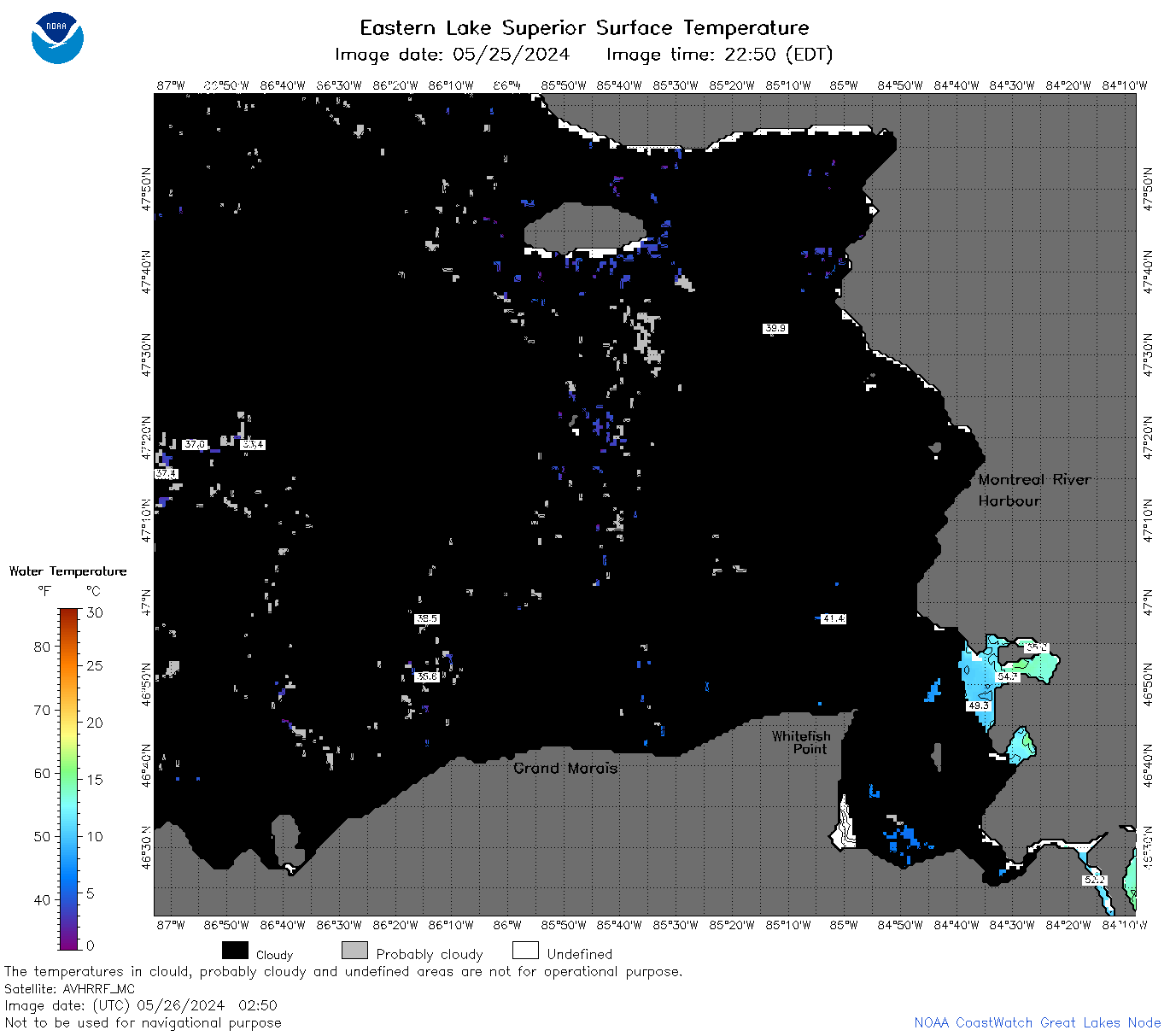Click the 15 tick on Celsius scale
Image resolution: width=1170 pixels, height=1036 pixels.
tap(95, 779)
